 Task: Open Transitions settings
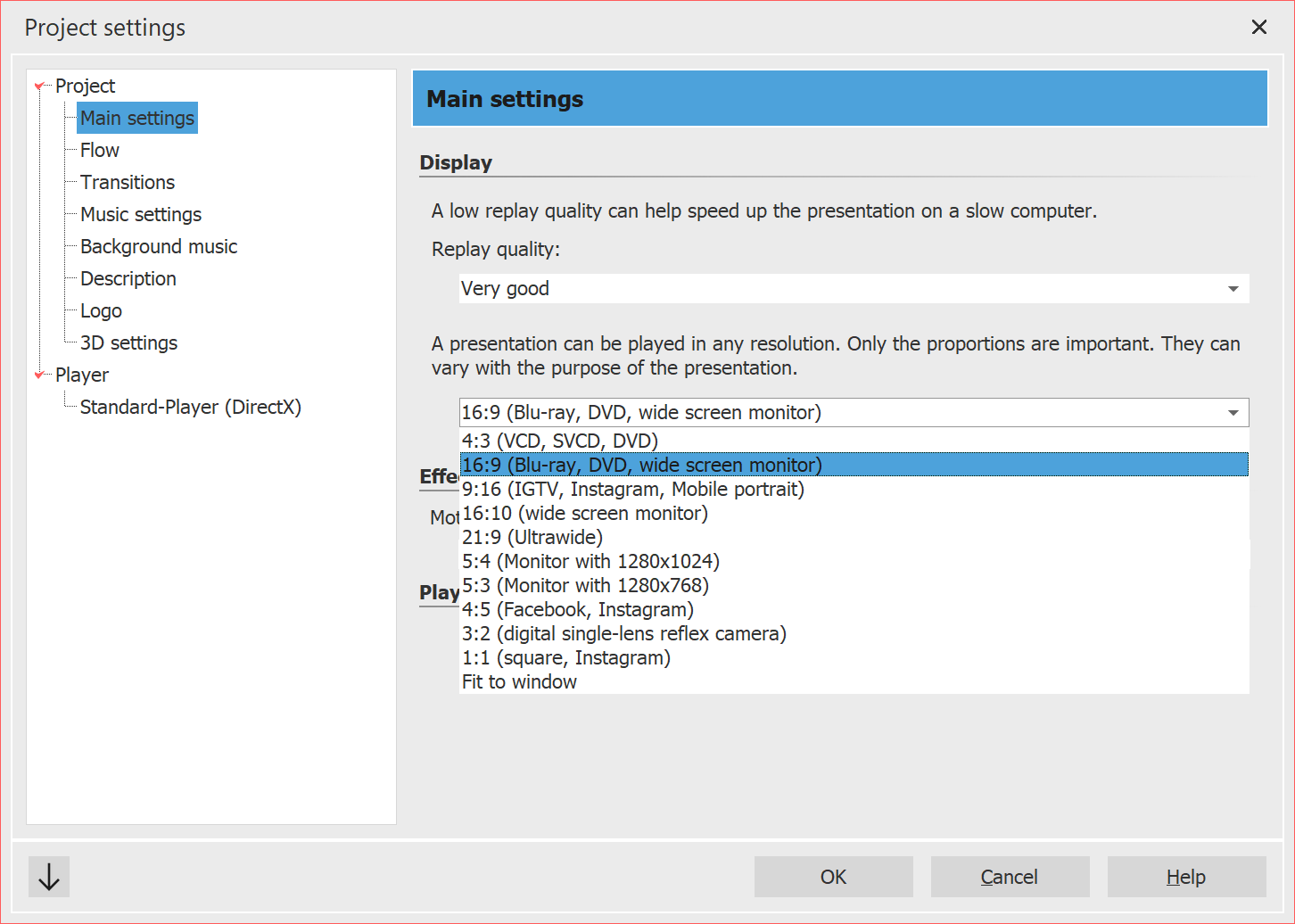pos(127,182)
